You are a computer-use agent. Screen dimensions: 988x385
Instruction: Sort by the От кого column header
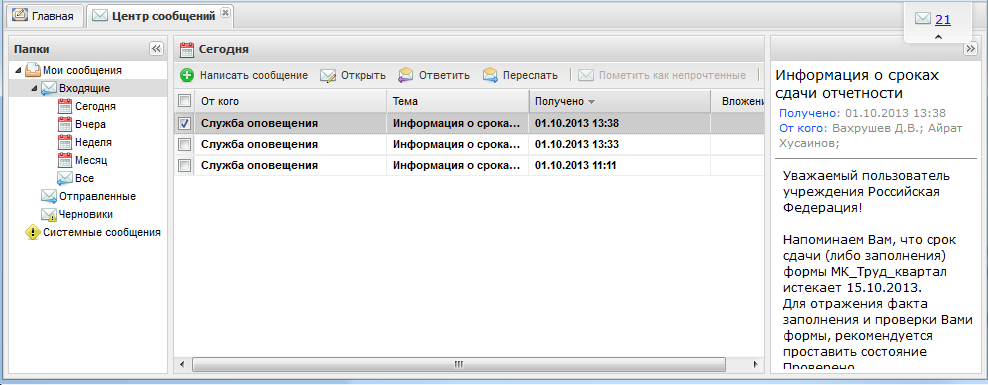coord(290,101)
